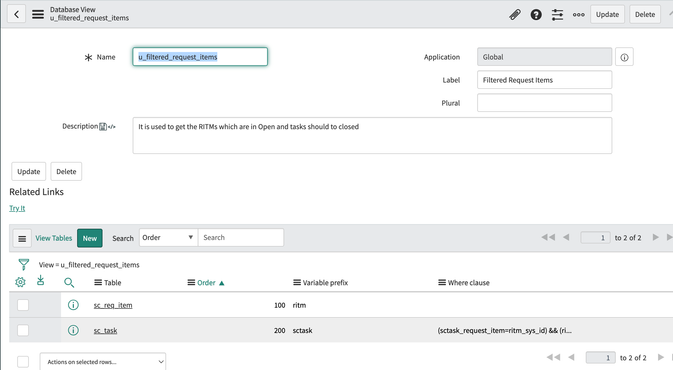Open the sc_req_item table link
Viewport: 673px width, 370px height.
pos(113,305)
